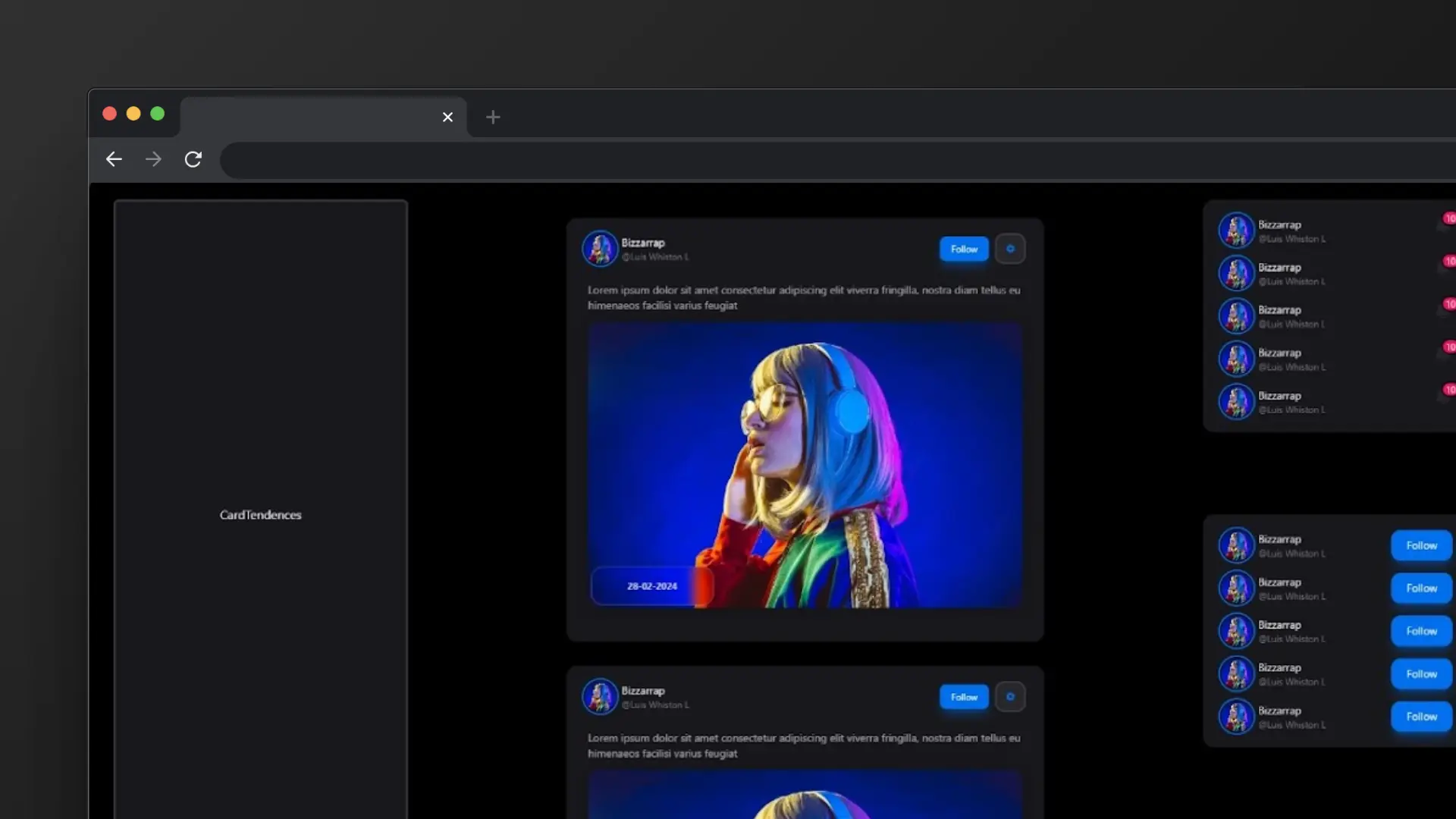Toggle Follow on the middle suggestion card
Viewport: 1456px width, 819px height.
(1420, 630)
